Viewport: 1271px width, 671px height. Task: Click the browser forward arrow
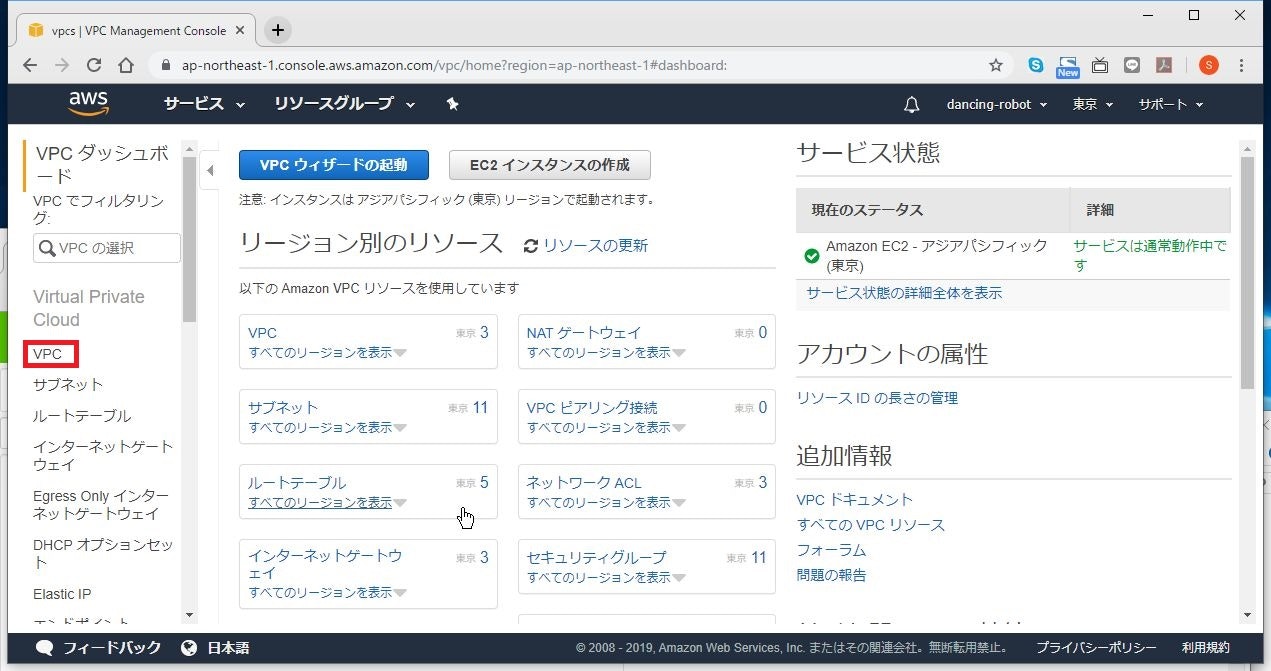[x=62, y=65]
